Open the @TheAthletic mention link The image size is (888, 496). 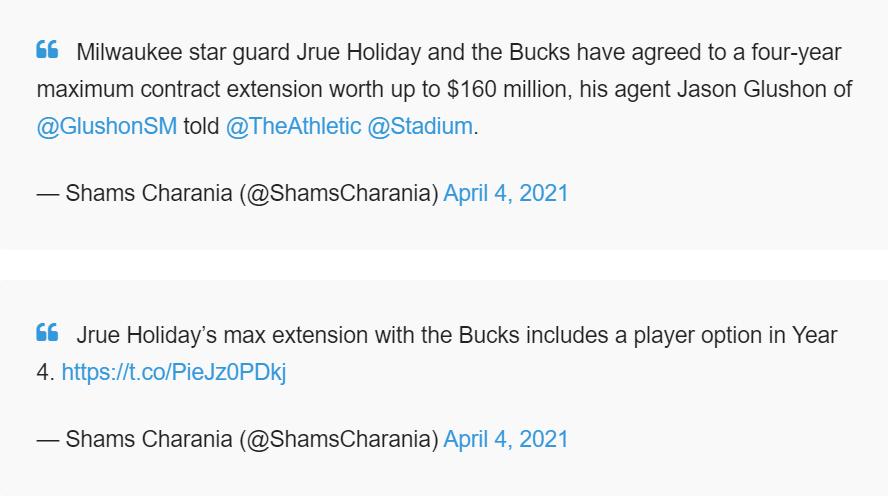[x=293, y=126]
